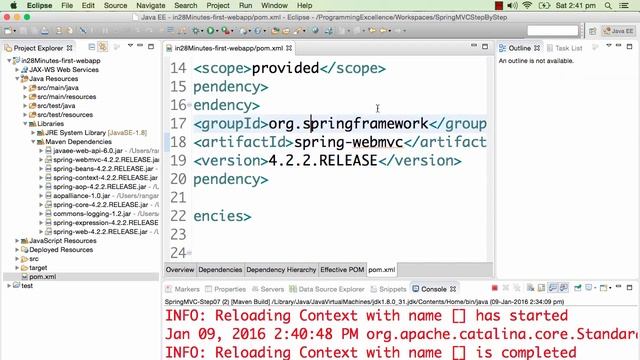Click the Open Perspective icon
Viewport: 640px width, 360px height.
593,31
